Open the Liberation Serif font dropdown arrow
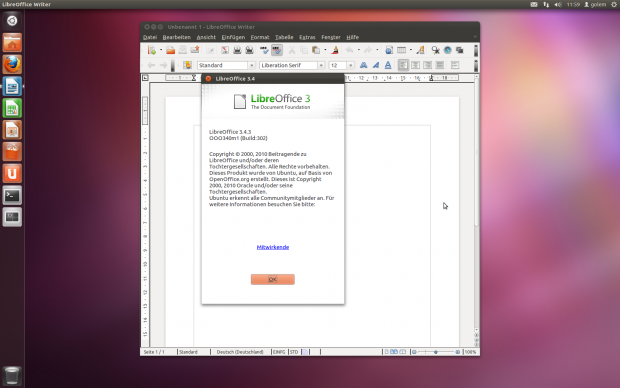The width and height of the screenshot is (620, 388). (x=321, y=65)
